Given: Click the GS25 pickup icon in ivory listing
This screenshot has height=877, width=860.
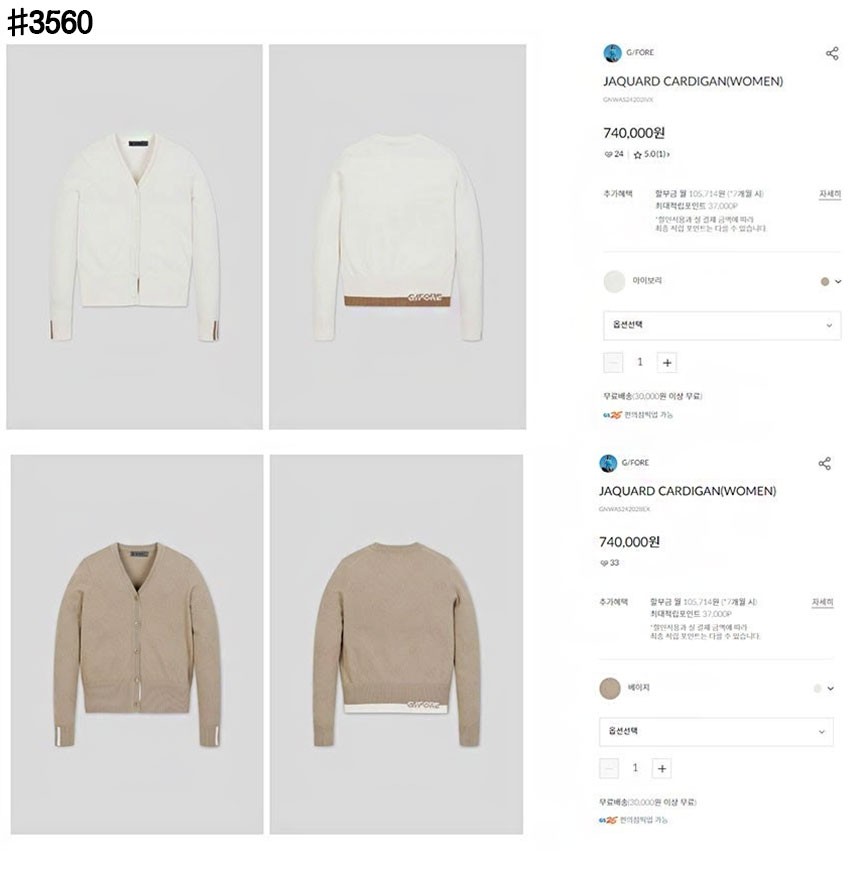Looking at the screenshot, I should [612, 415].
